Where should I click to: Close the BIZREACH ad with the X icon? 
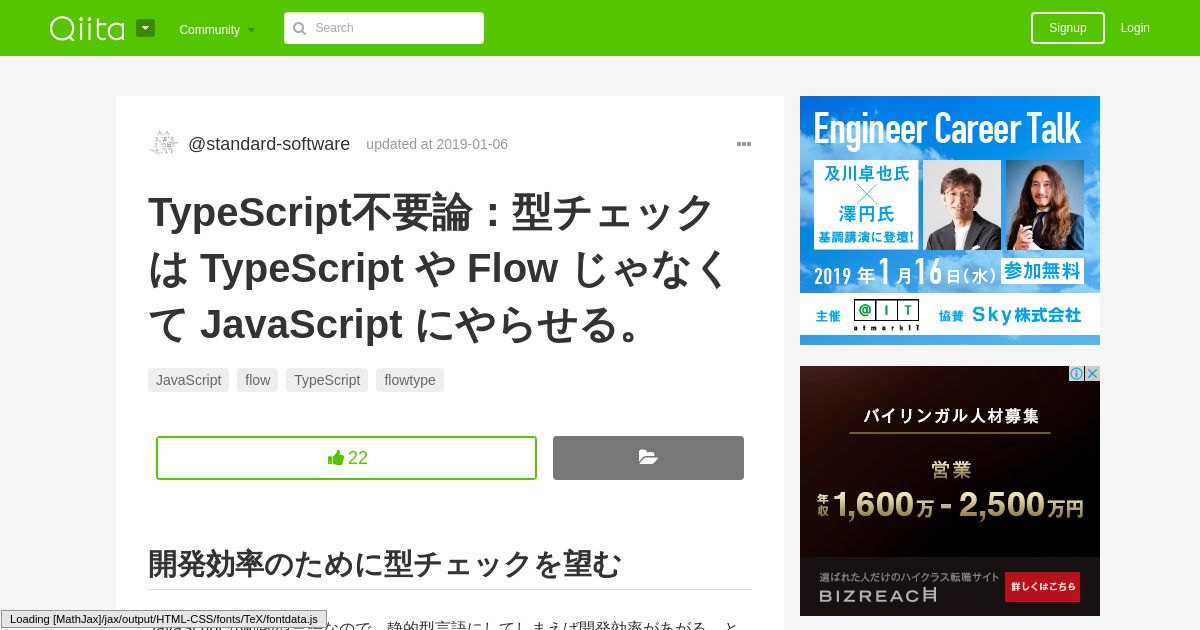1093,374
